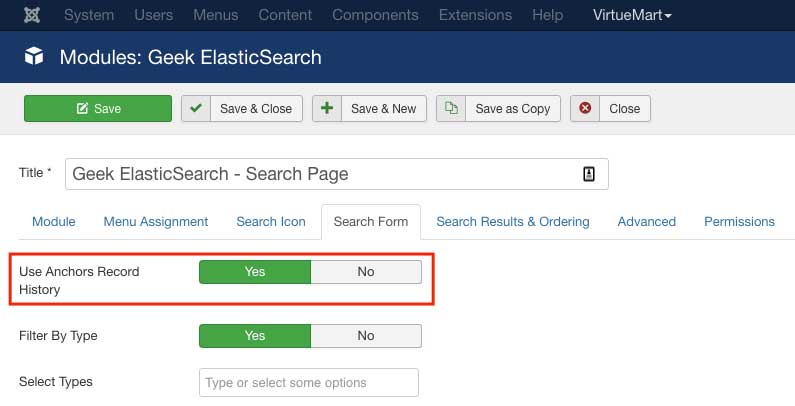Open the Extensions menu
Image resolution: width=795 pixels, height=406 pixels.
pos(475,15)
